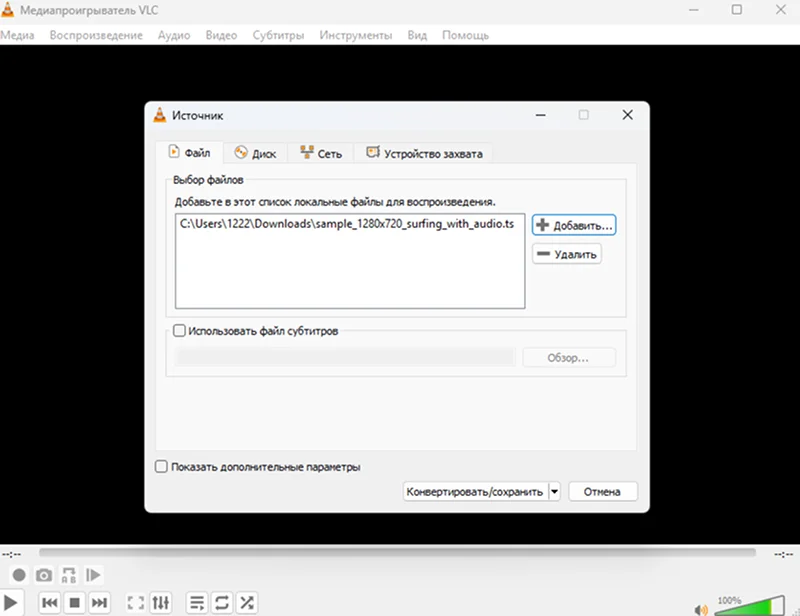Open the Вид menu
Image resolution: width=800 pixels, height=616 pixels.
(417, 35)
